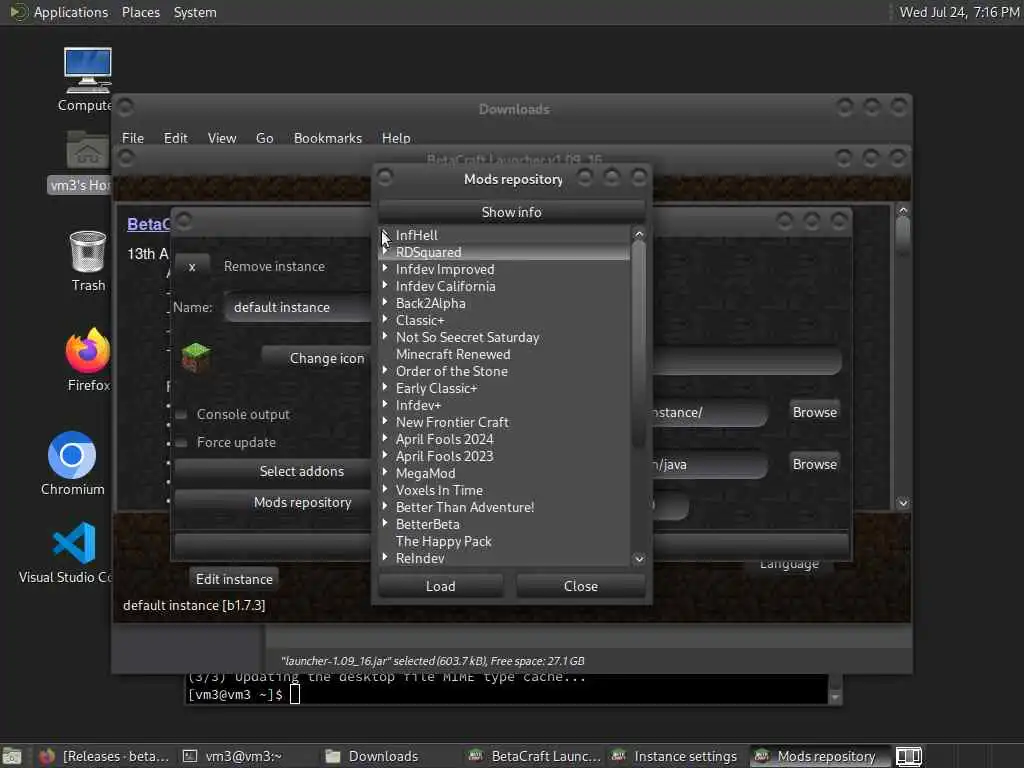Expand the Better Than Adventure! entry
The width and height of the screenshot is (1024, 768).
point(385,506)
